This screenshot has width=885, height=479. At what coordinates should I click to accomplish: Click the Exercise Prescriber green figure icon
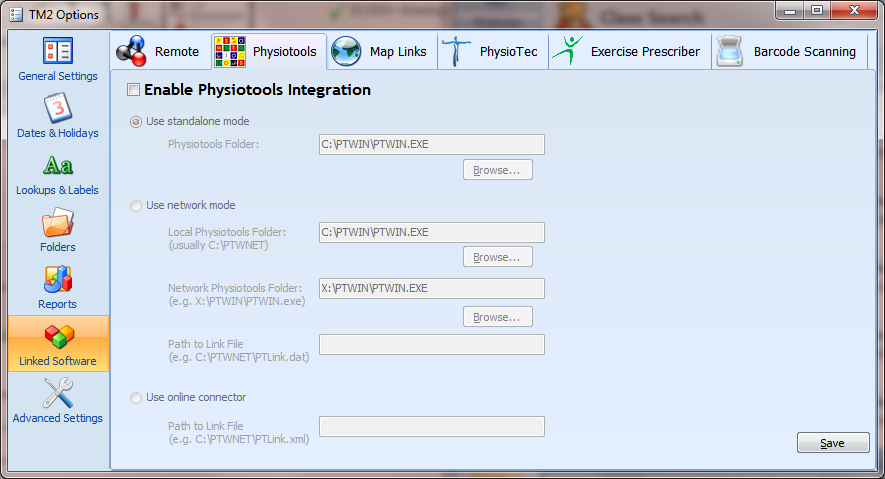(x=567, y=51)
